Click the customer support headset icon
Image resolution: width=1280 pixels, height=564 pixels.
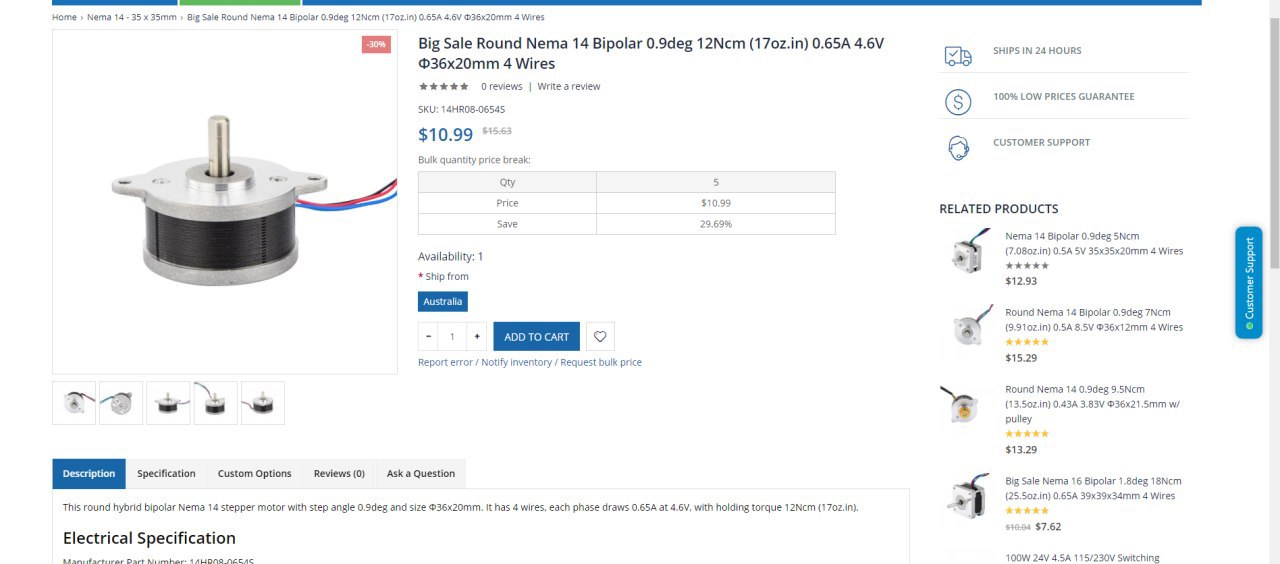(x=958, y=148)
